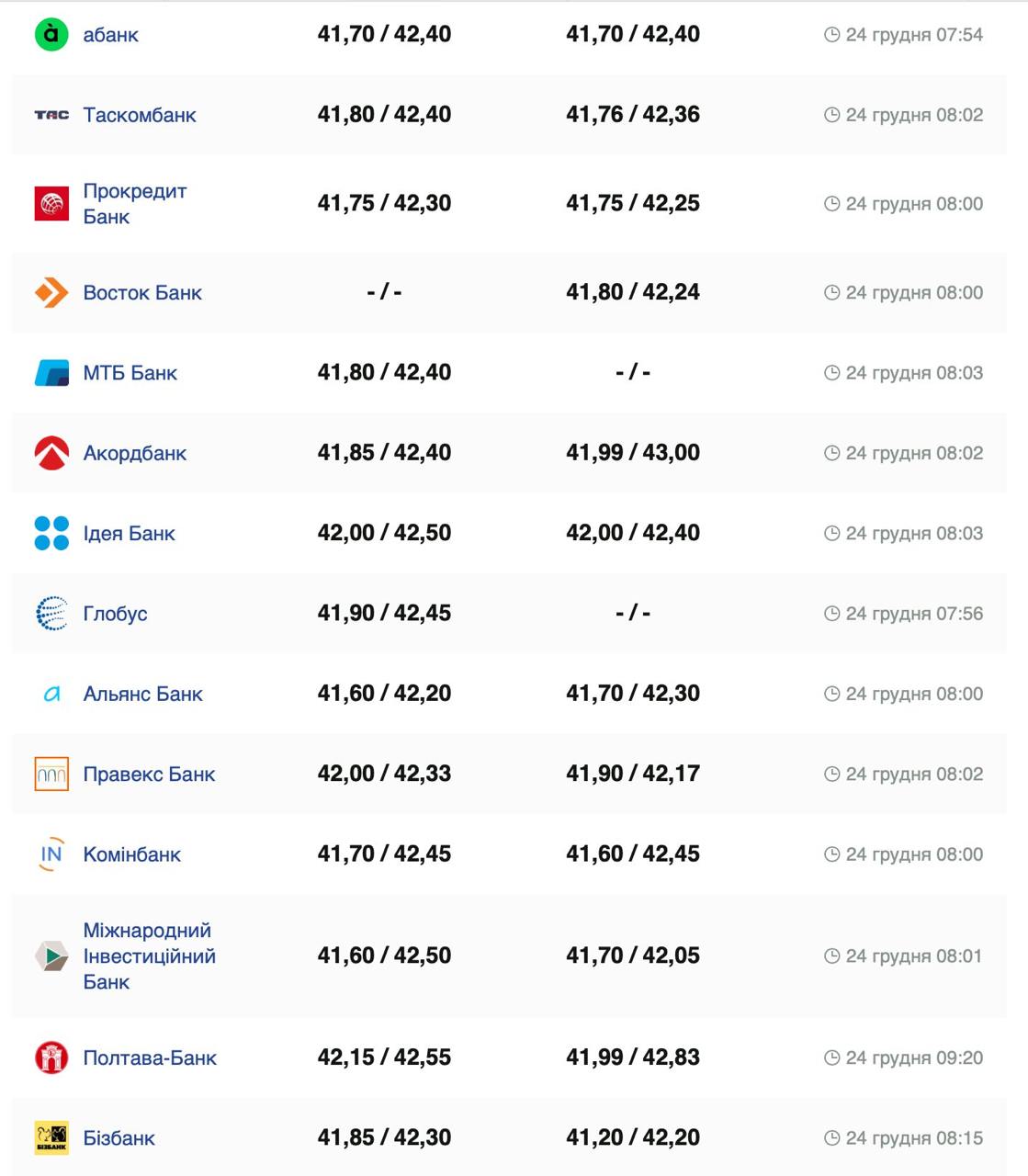Open the Альянс Банк link

[142, 694]
